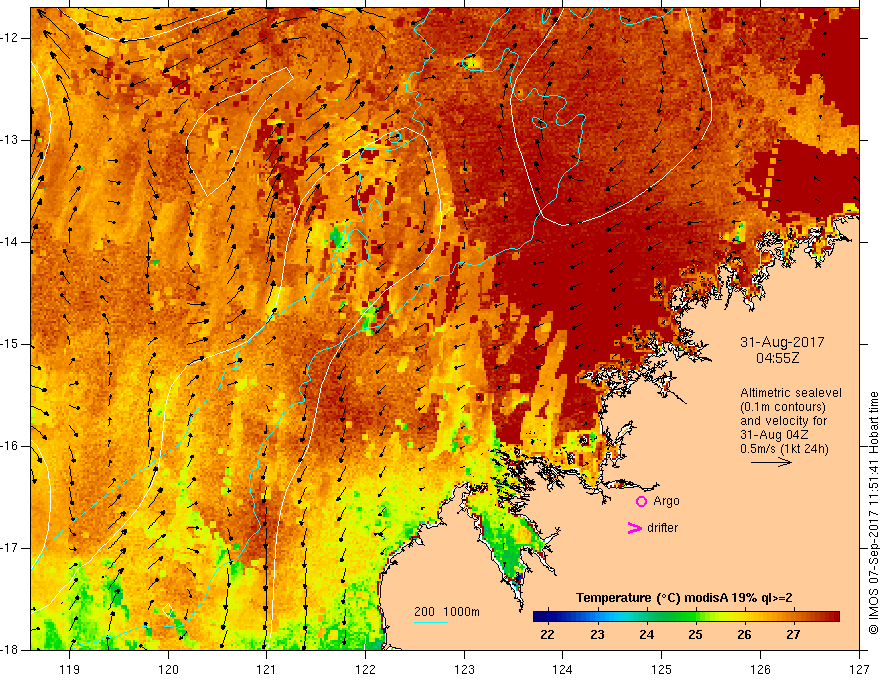Click the 0.5m/s velocity scale arrow
Screen dimensions: 880x680
(x=771, y=462)
